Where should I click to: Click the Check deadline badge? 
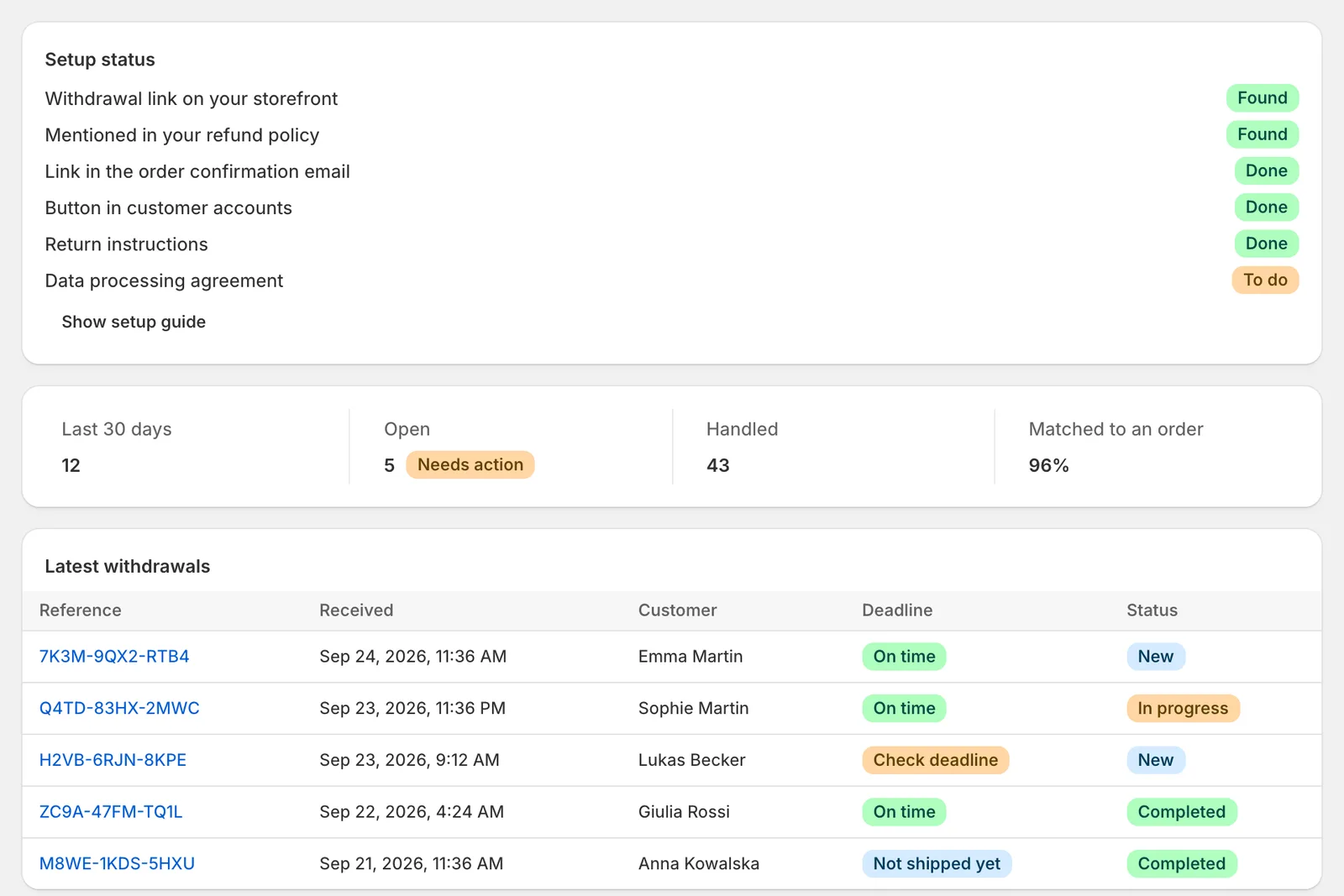pos(936,760)
